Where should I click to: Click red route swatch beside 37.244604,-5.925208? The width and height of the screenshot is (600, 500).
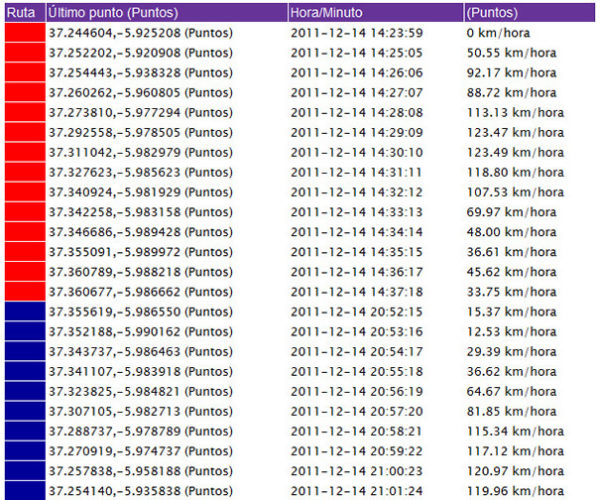tap(22, 33)
